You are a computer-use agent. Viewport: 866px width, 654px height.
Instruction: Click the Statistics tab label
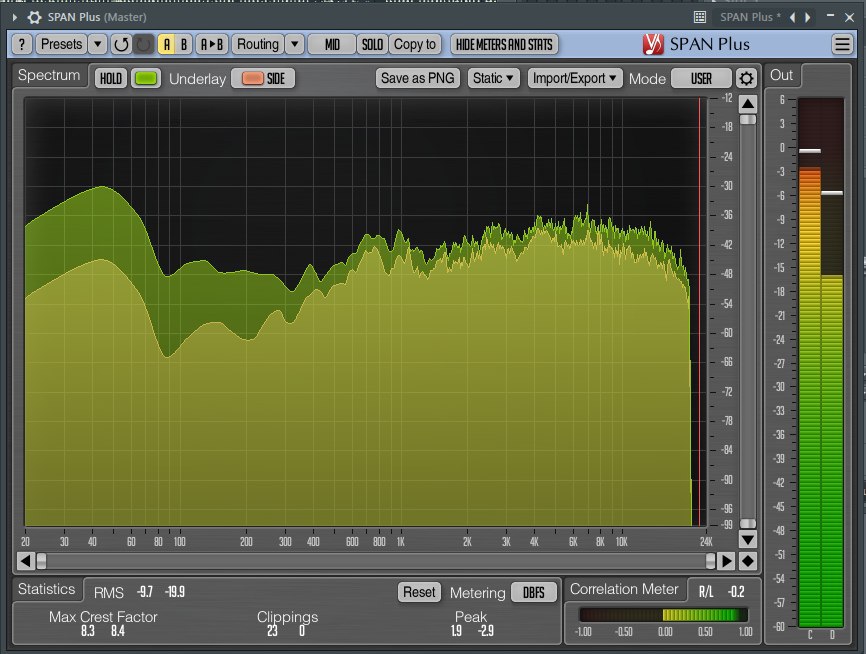(x=46, y=589)
